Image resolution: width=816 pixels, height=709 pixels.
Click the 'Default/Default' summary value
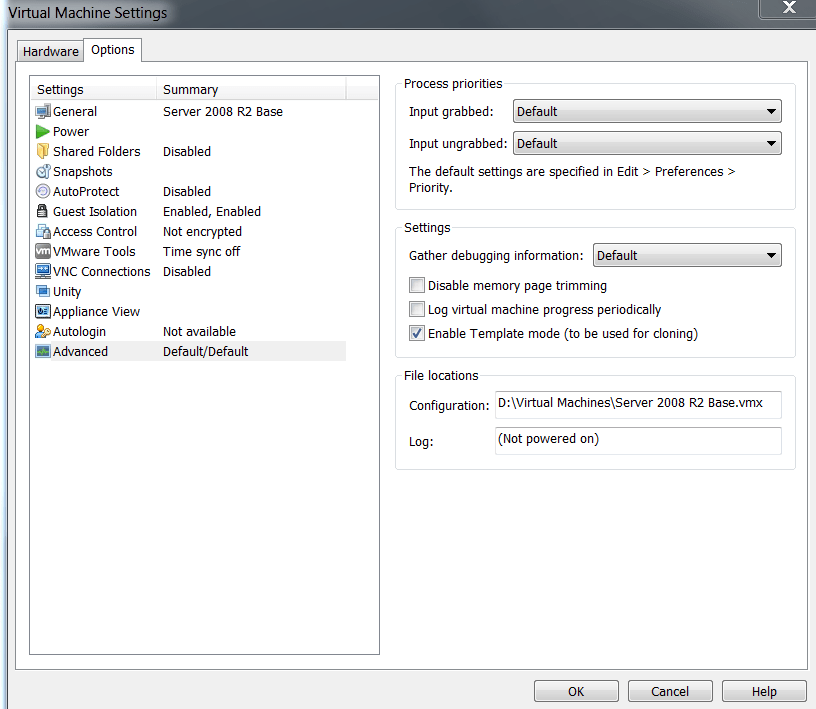point(206,351)
